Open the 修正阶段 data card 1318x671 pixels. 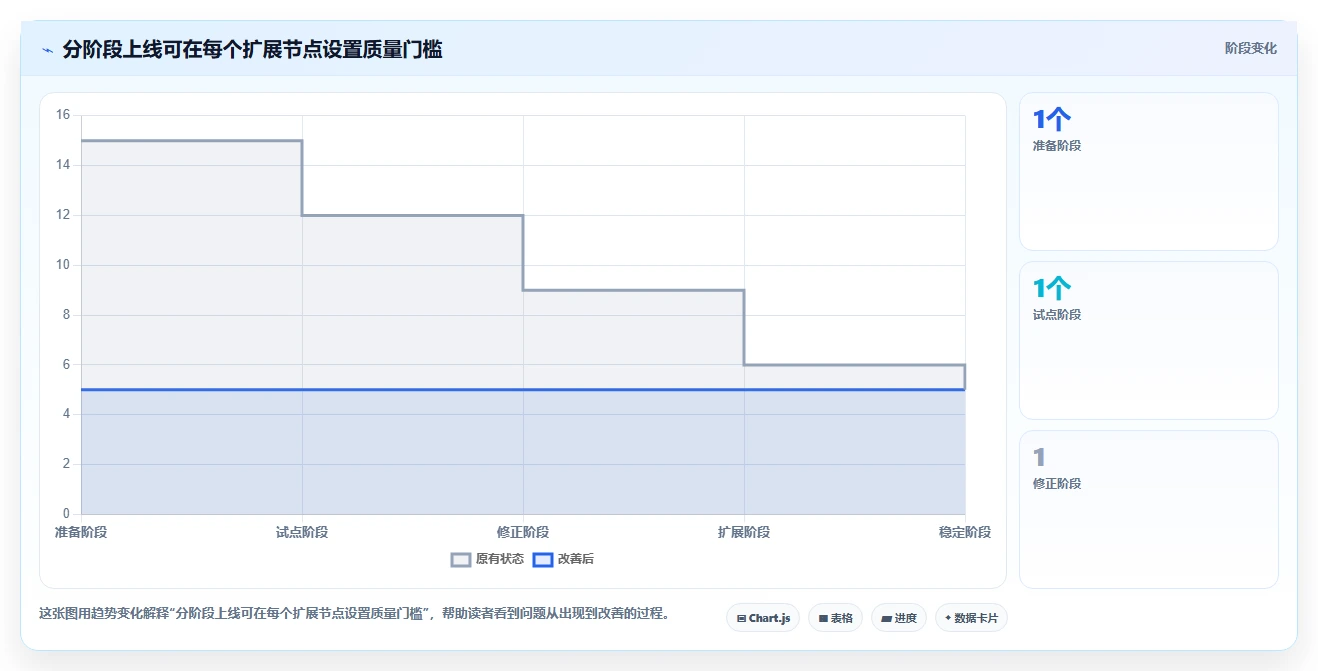tap(1148, 509)
